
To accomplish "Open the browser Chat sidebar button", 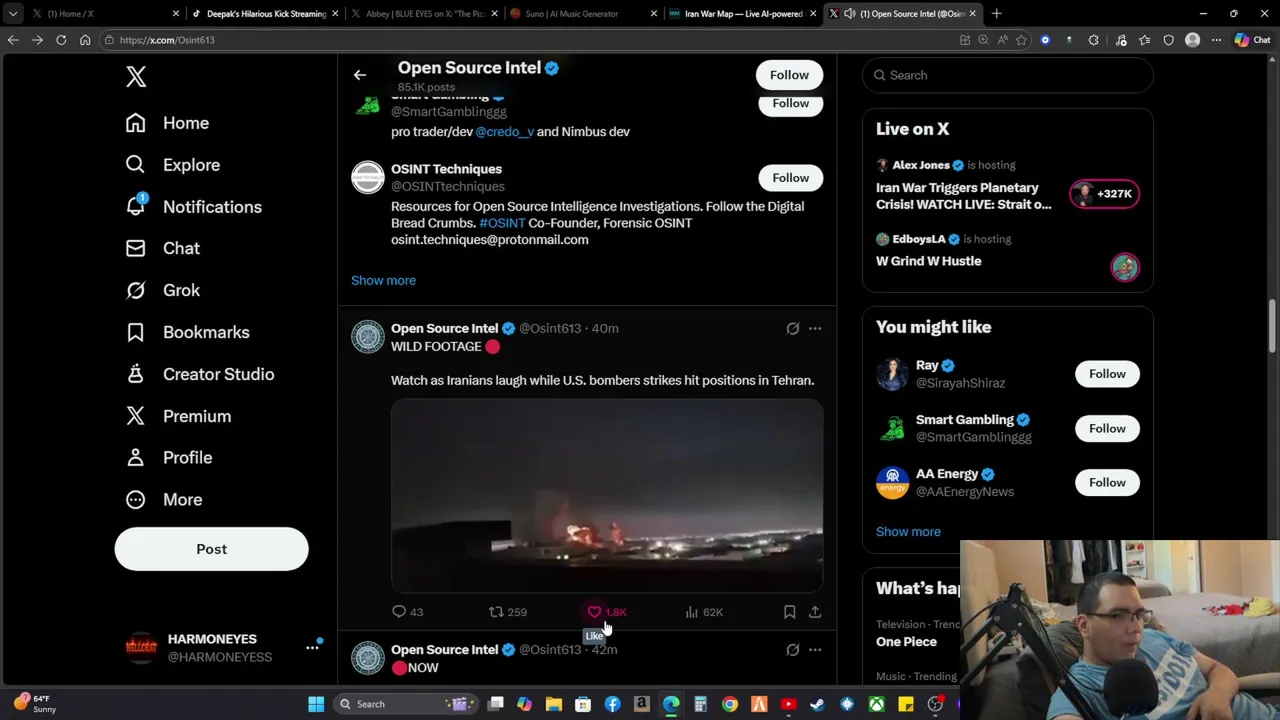I will (x=1254, y=40).
